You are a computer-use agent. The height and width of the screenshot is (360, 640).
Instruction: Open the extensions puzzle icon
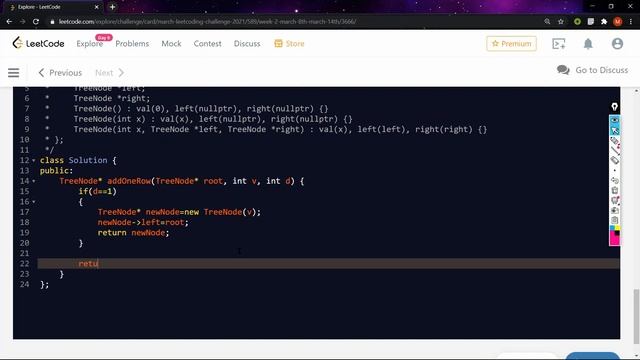(x=604, y=22)
